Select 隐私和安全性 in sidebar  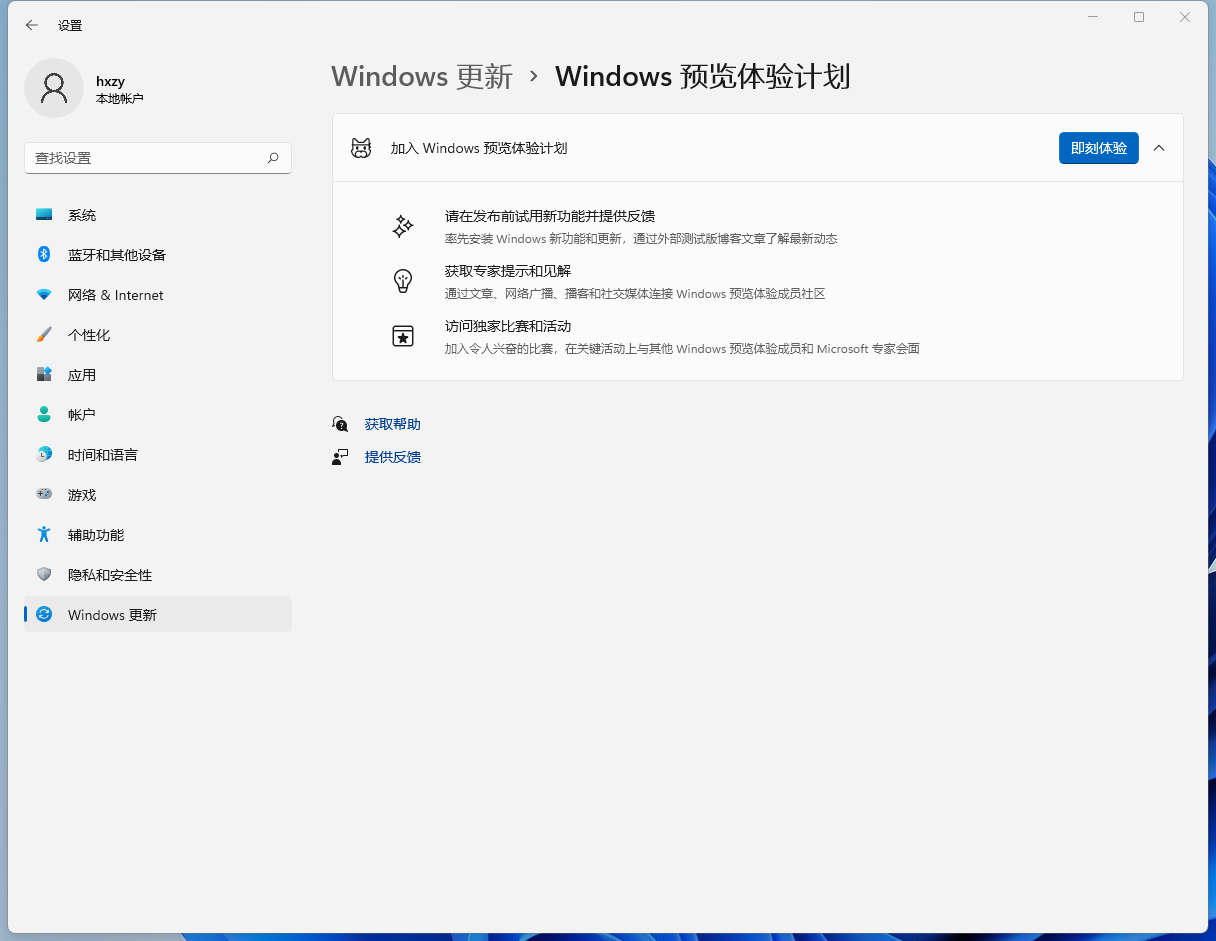[x=158, y=575]
